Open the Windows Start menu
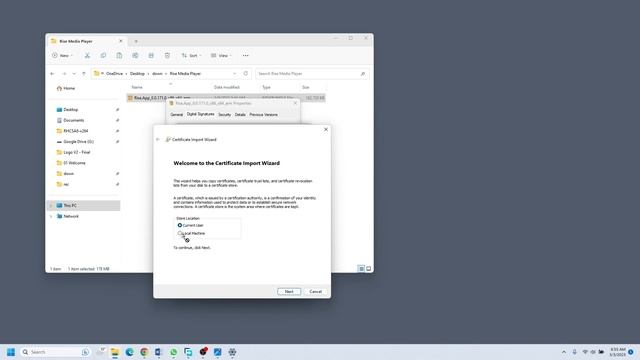Image resolution: width=640 pixels, height=360 pixels. pyautogui.click(x=11, y=352)
